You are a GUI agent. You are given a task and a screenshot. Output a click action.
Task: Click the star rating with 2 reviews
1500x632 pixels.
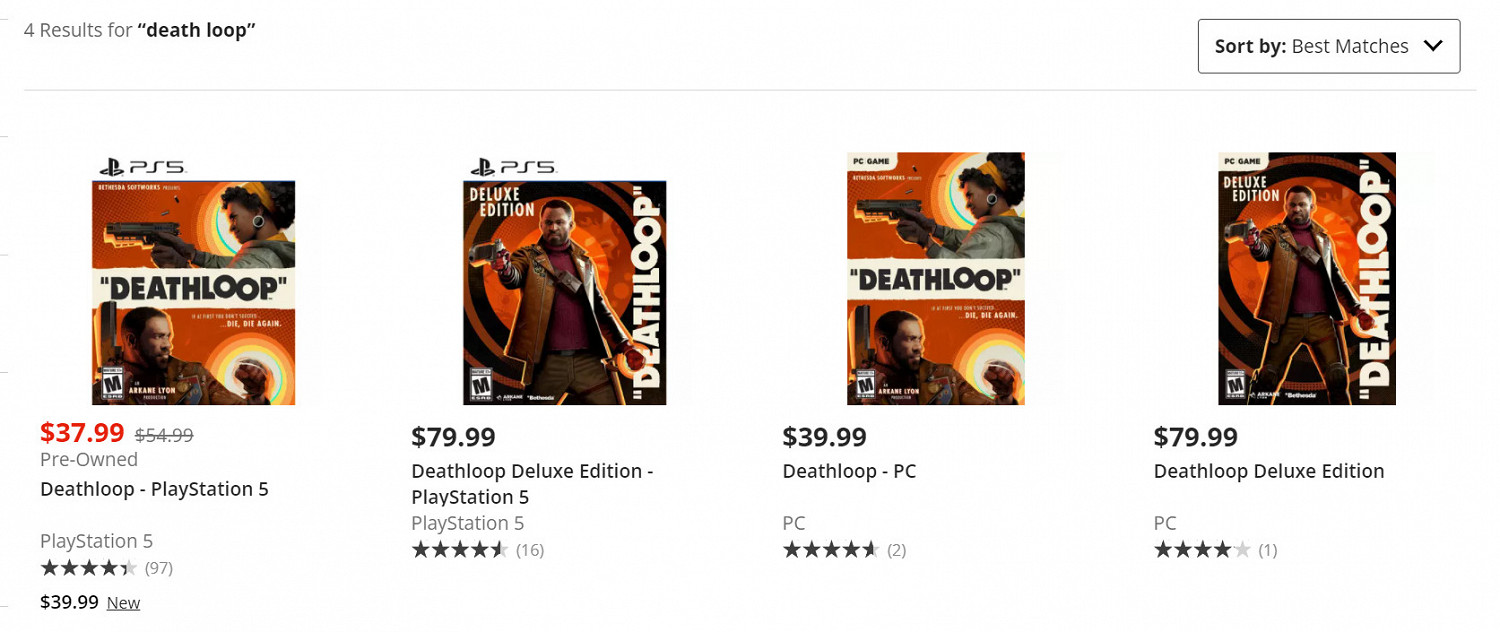(x=831, y=550)
